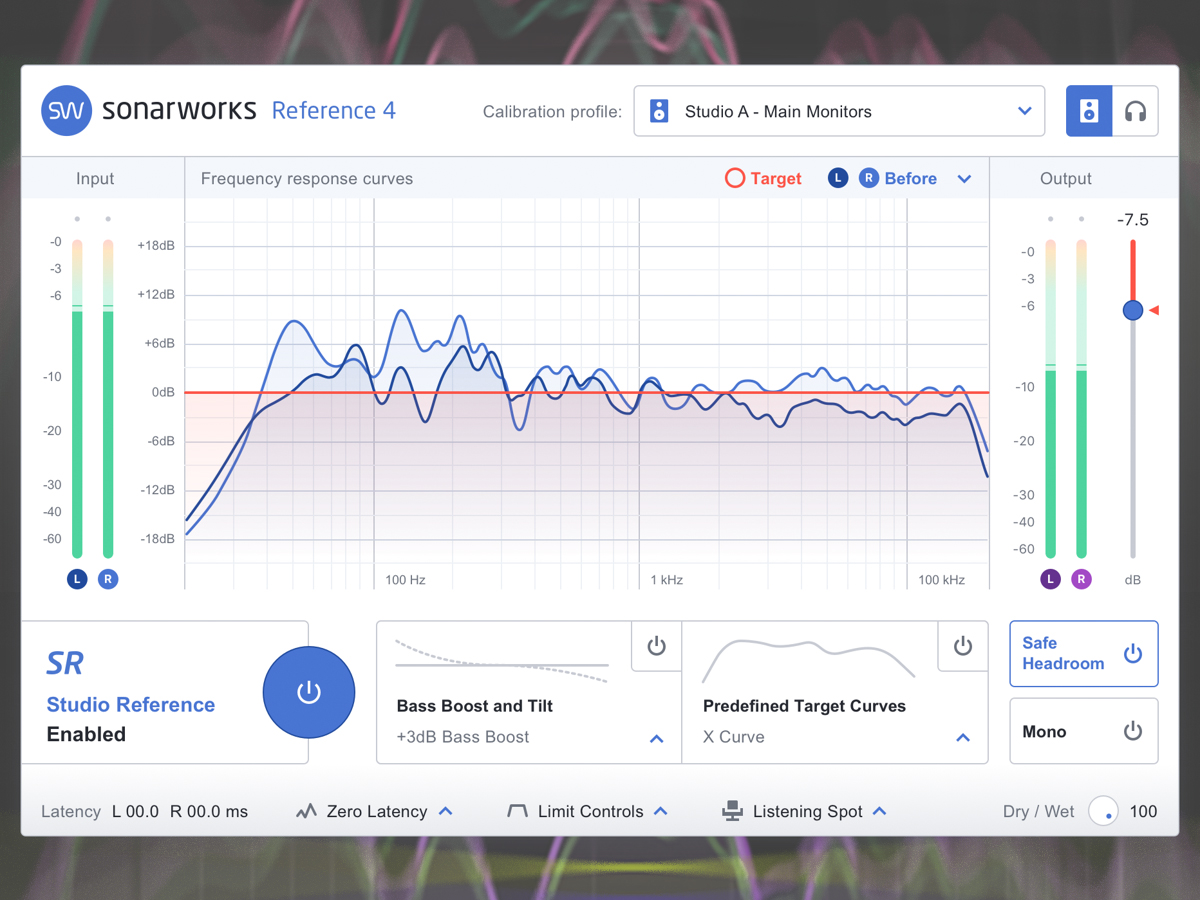1200x900 pixels.
Task: Click the -18dB axis label
Action: pos(157,539)
